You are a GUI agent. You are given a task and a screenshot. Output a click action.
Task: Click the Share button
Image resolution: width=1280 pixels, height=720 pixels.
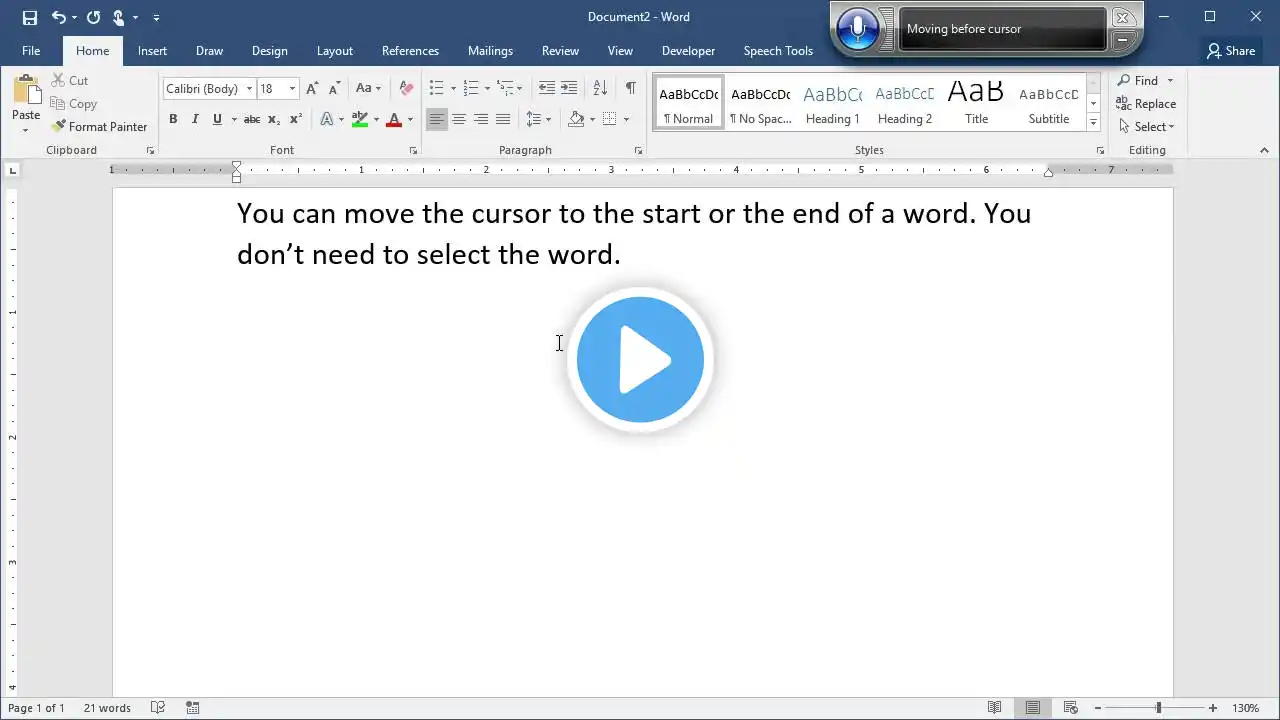click(x=1230, y=51)
